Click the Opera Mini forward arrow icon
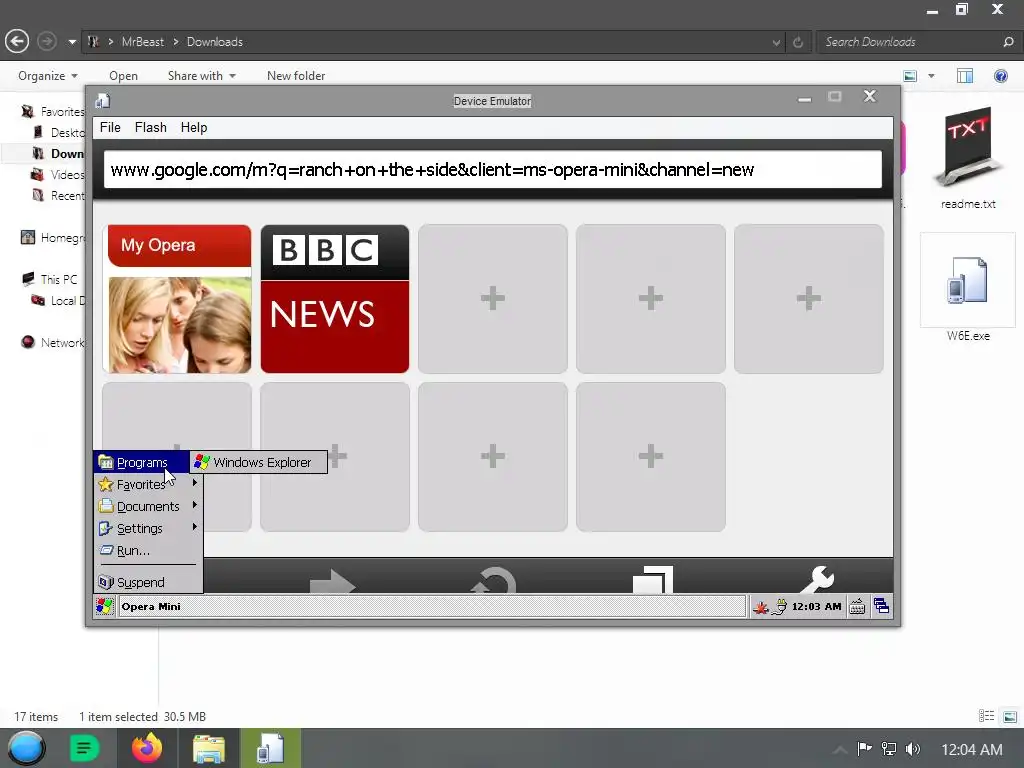Image resolution: width=1024 pixels, height=768 pixels. click(x=332, y=580)
